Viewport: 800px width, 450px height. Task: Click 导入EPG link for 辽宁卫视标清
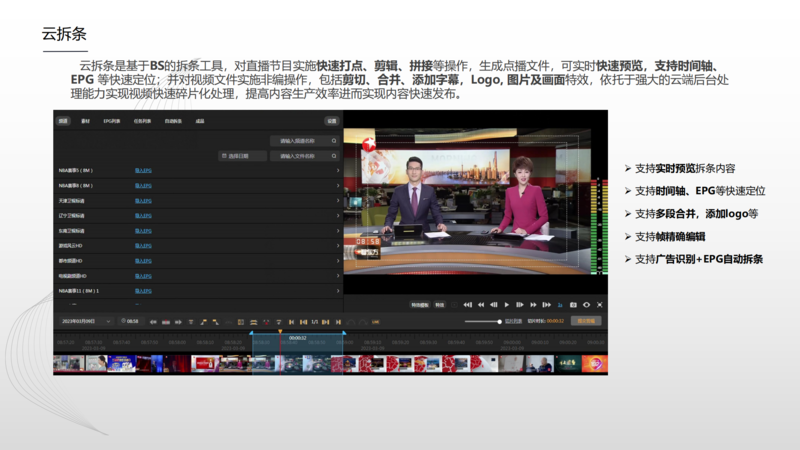click(143, 215)
